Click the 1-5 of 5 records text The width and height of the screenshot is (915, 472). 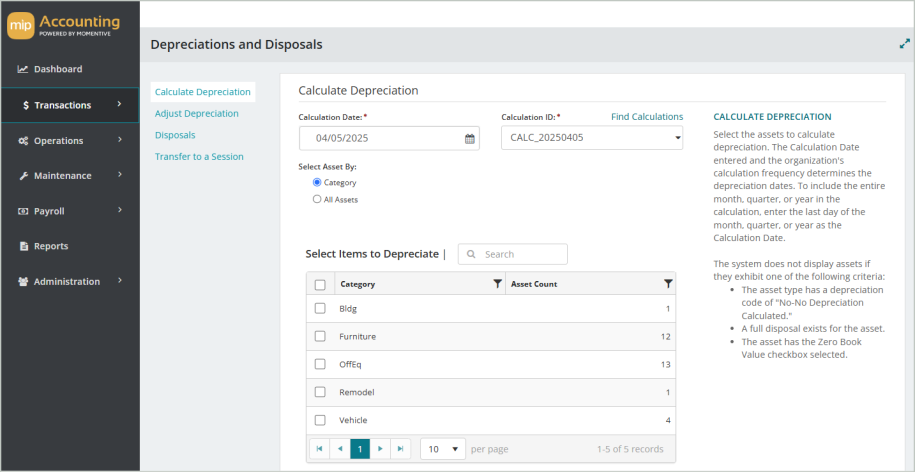(630, 449)
